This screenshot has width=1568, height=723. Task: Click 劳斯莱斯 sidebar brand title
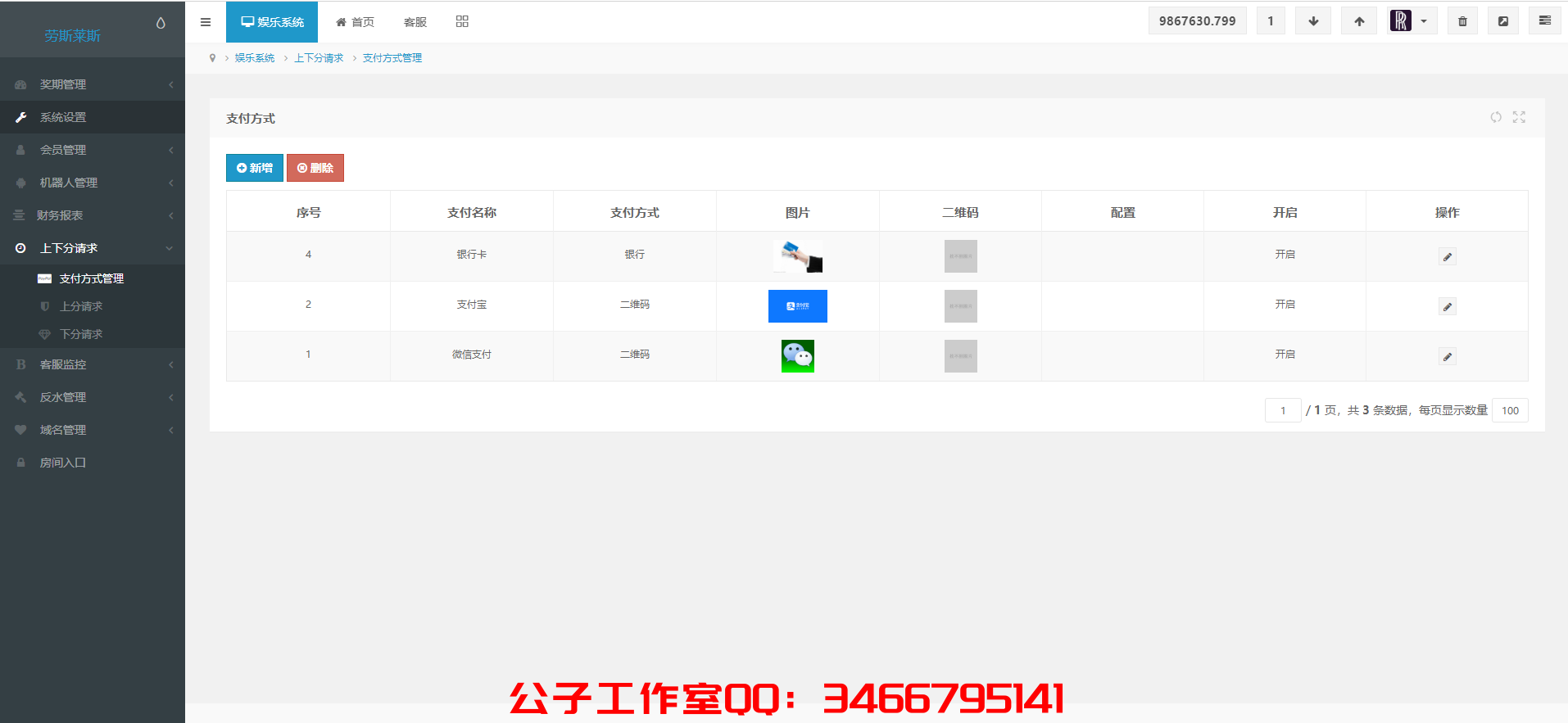point(73,36)
